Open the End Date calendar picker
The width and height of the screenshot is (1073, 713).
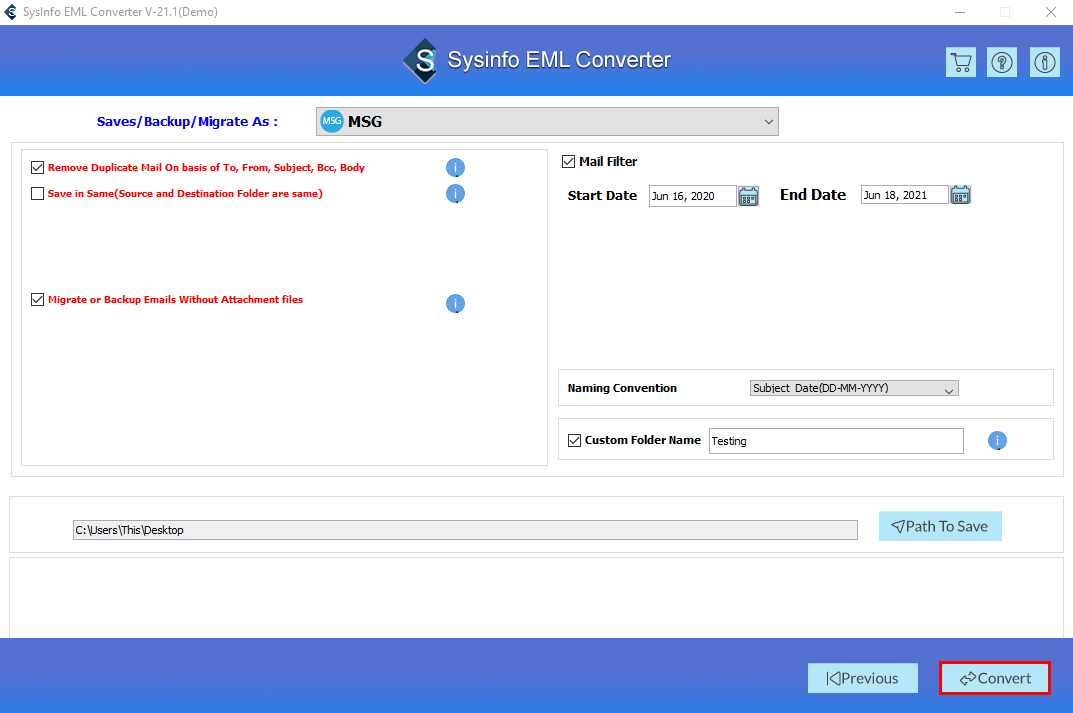(x=960, y=194)
